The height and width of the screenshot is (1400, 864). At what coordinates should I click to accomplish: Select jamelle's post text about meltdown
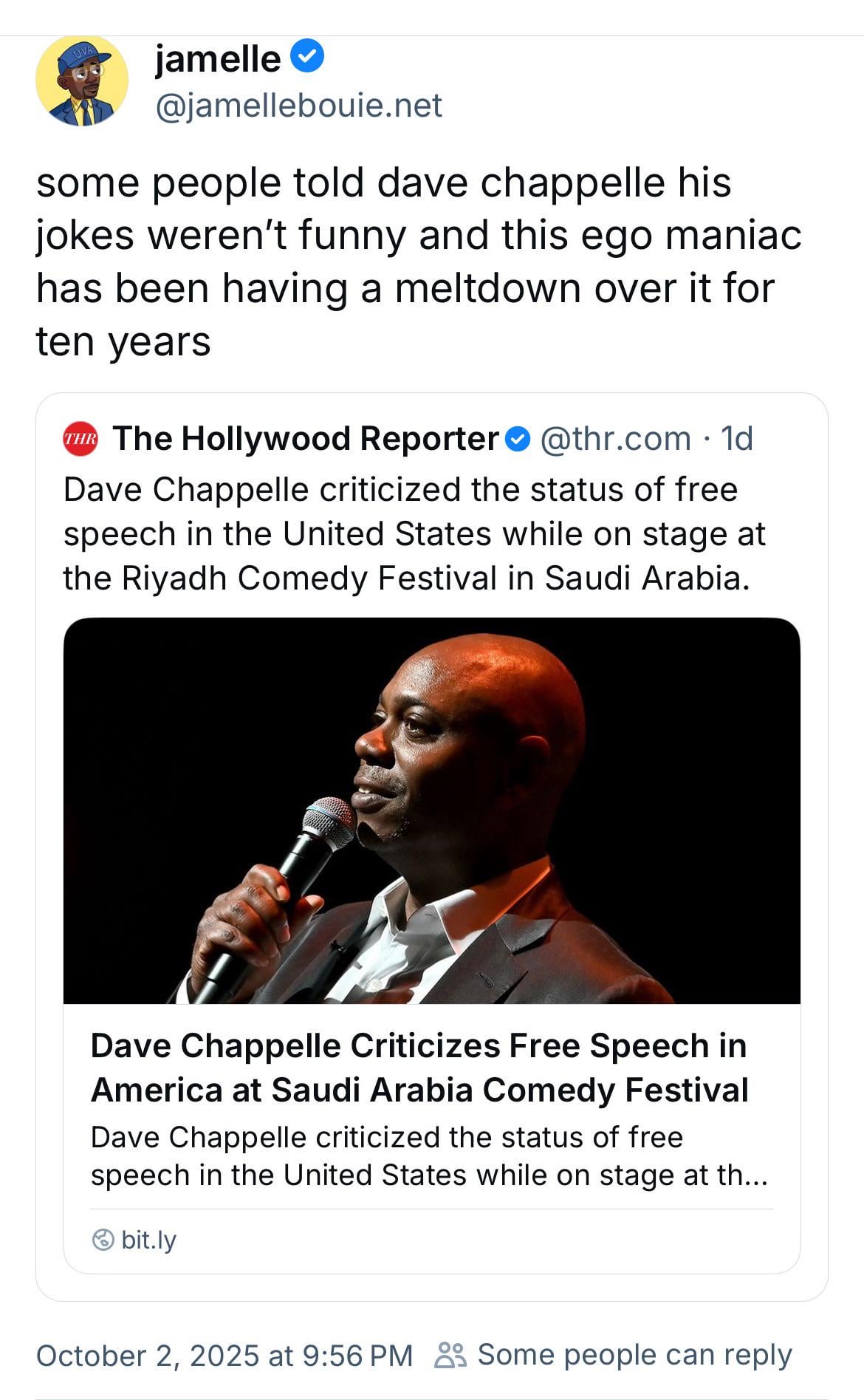pos(418,262)
